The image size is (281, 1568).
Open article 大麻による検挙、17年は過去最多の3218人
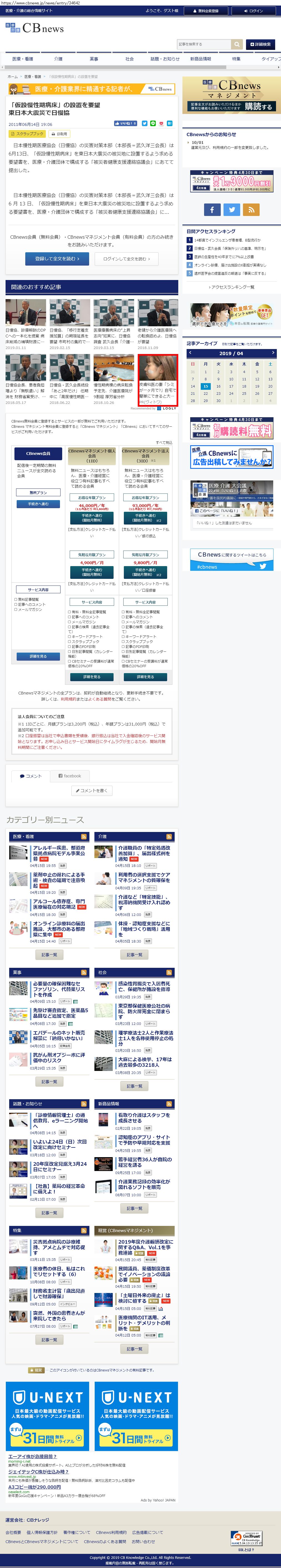[145, 1062]
